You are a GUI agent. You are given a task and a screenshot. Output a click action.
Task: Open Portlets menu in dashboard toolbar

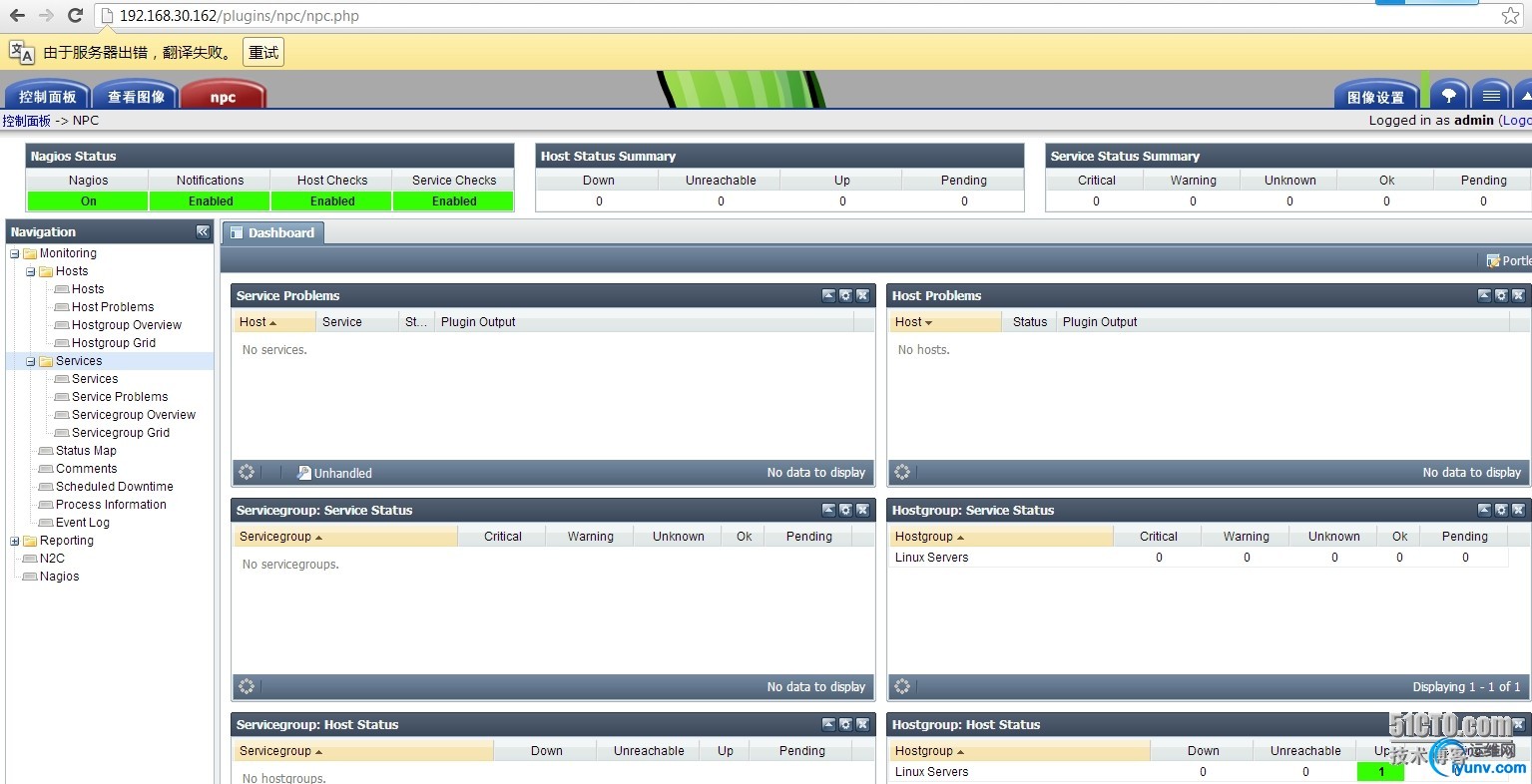tap(1508, 260)
